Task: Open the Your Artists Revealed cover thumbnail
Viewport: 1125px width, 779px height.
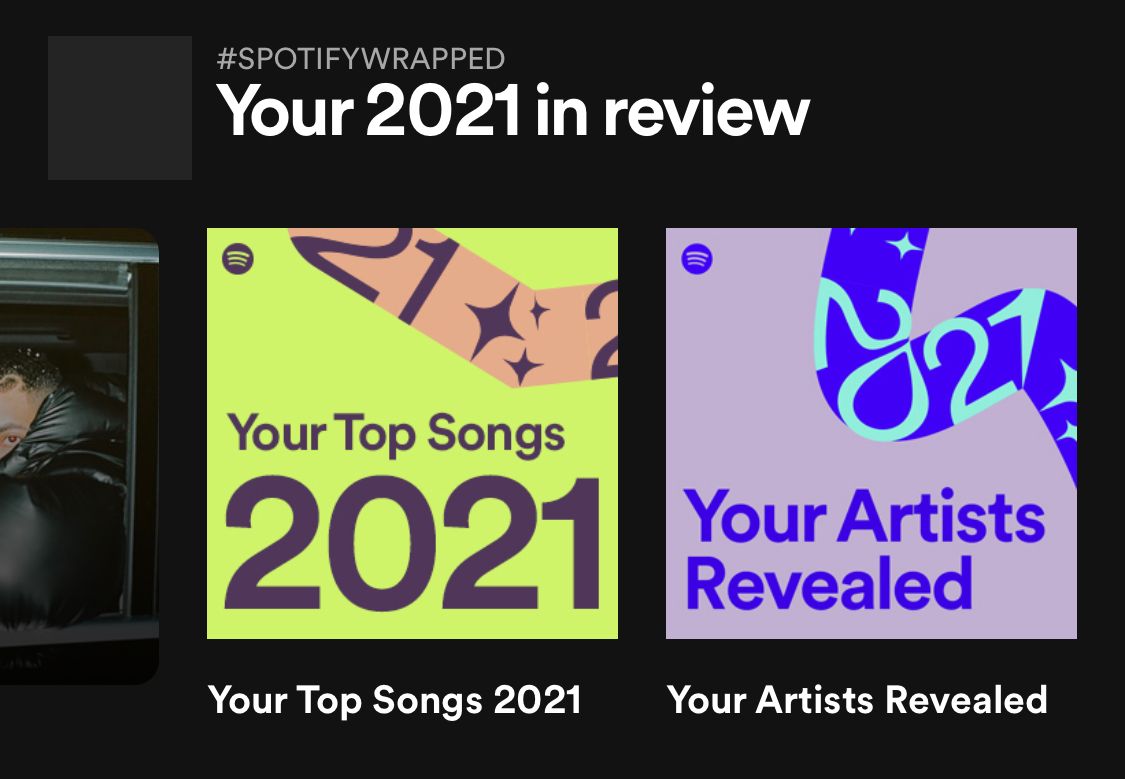Action: point(870,433)
